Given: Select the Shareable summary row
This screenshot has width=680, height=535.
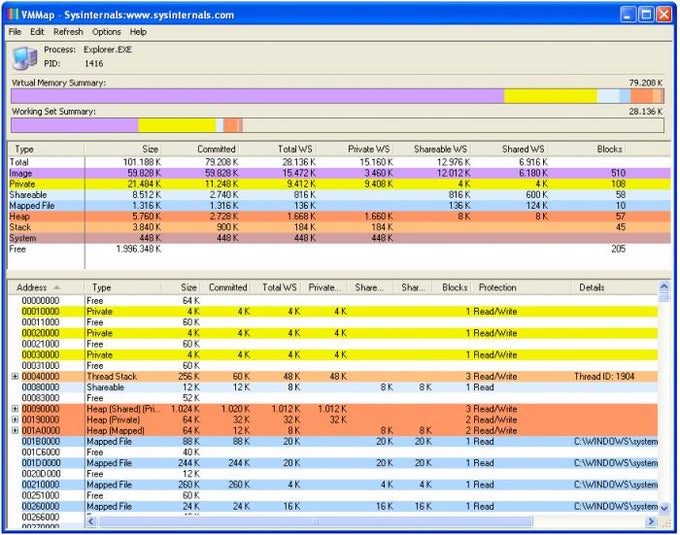Looking at the screenshot, I should (339, 195).
